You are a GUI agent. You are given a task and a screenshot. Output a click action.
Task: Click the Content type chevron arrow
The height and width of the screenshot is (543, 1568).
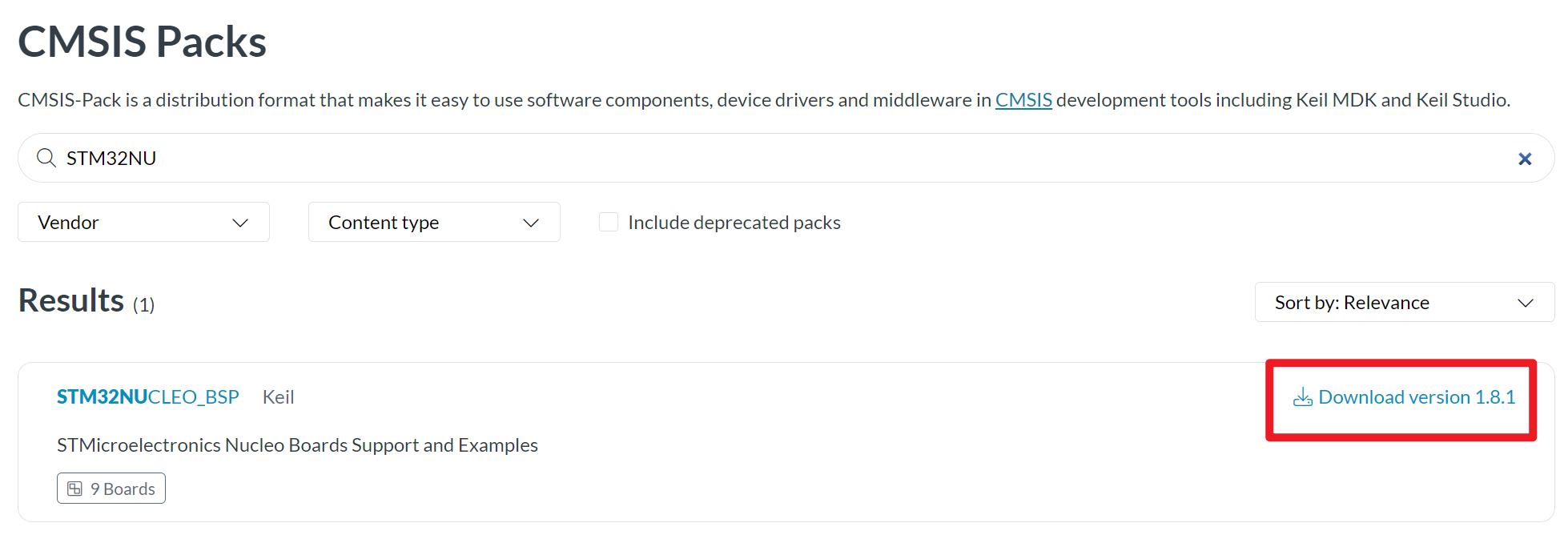[531, 223]
